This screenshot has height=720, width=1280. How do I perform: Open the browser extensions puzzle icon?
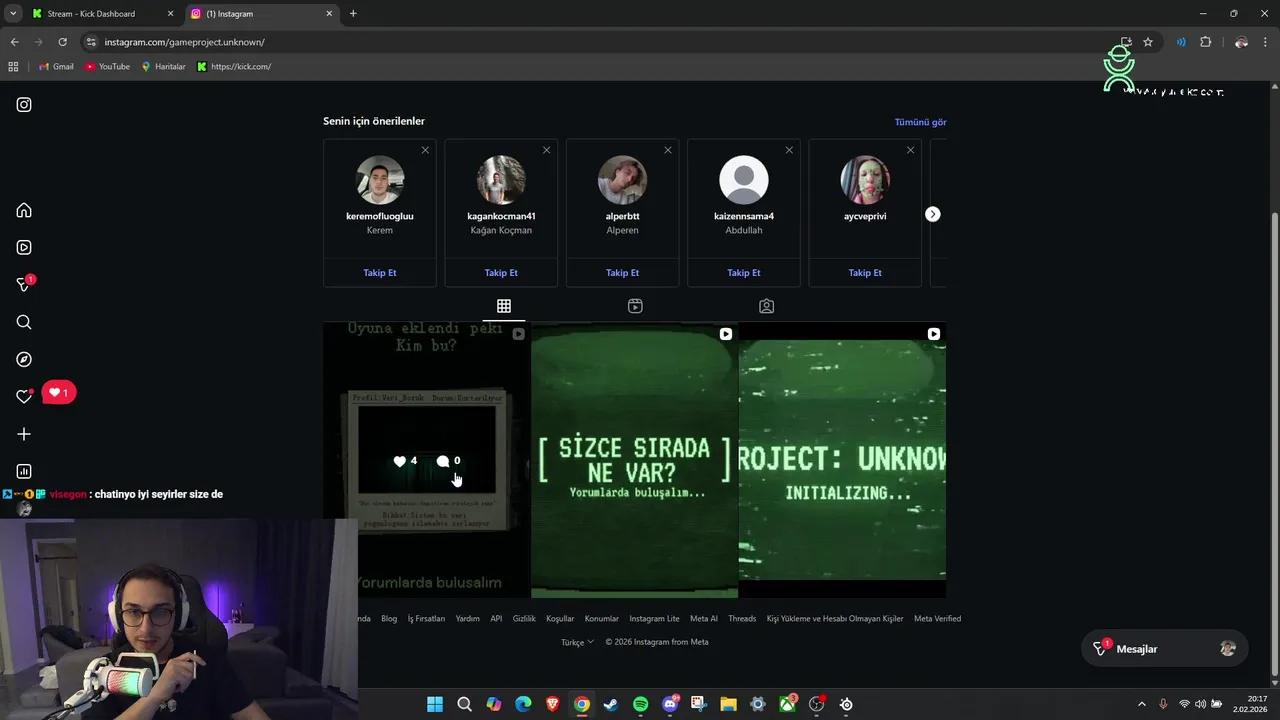1205,42
